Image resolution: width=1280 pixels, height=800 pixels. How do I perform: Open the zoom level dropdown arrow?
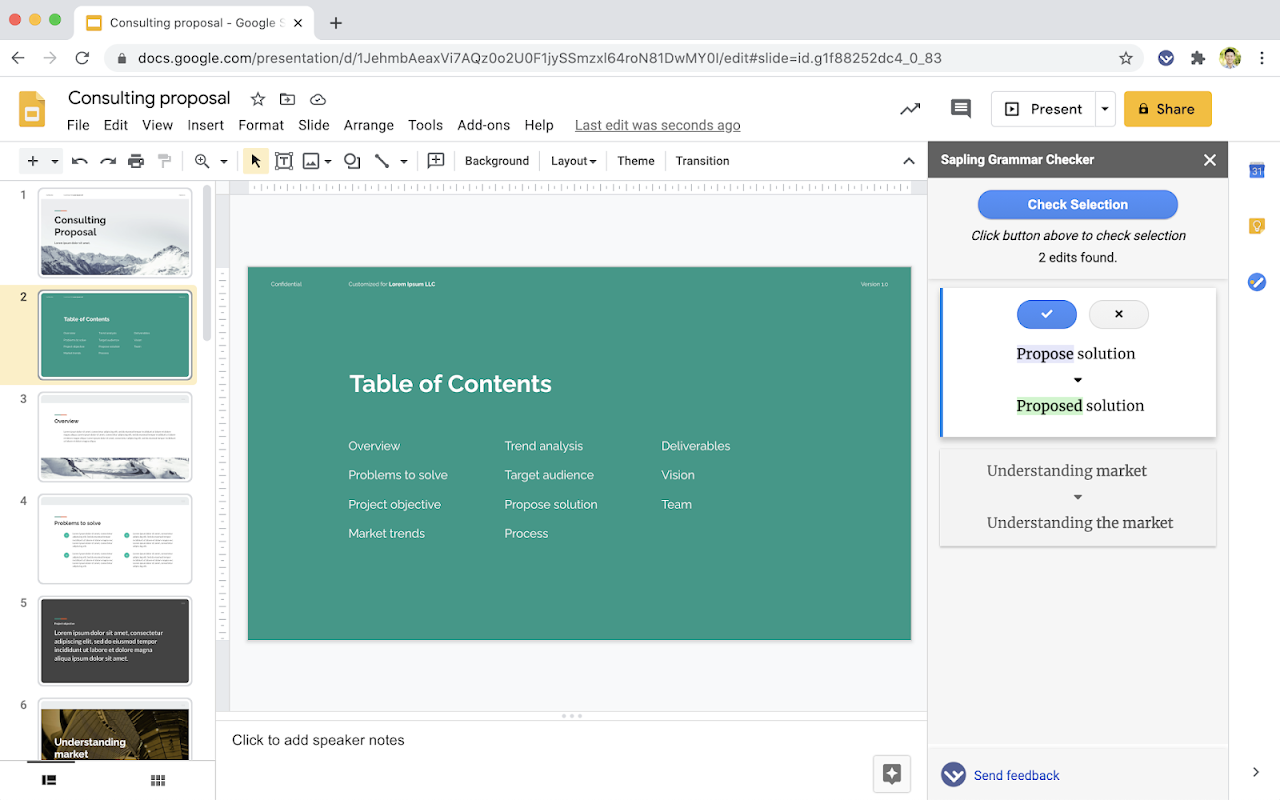click(224, 161)
